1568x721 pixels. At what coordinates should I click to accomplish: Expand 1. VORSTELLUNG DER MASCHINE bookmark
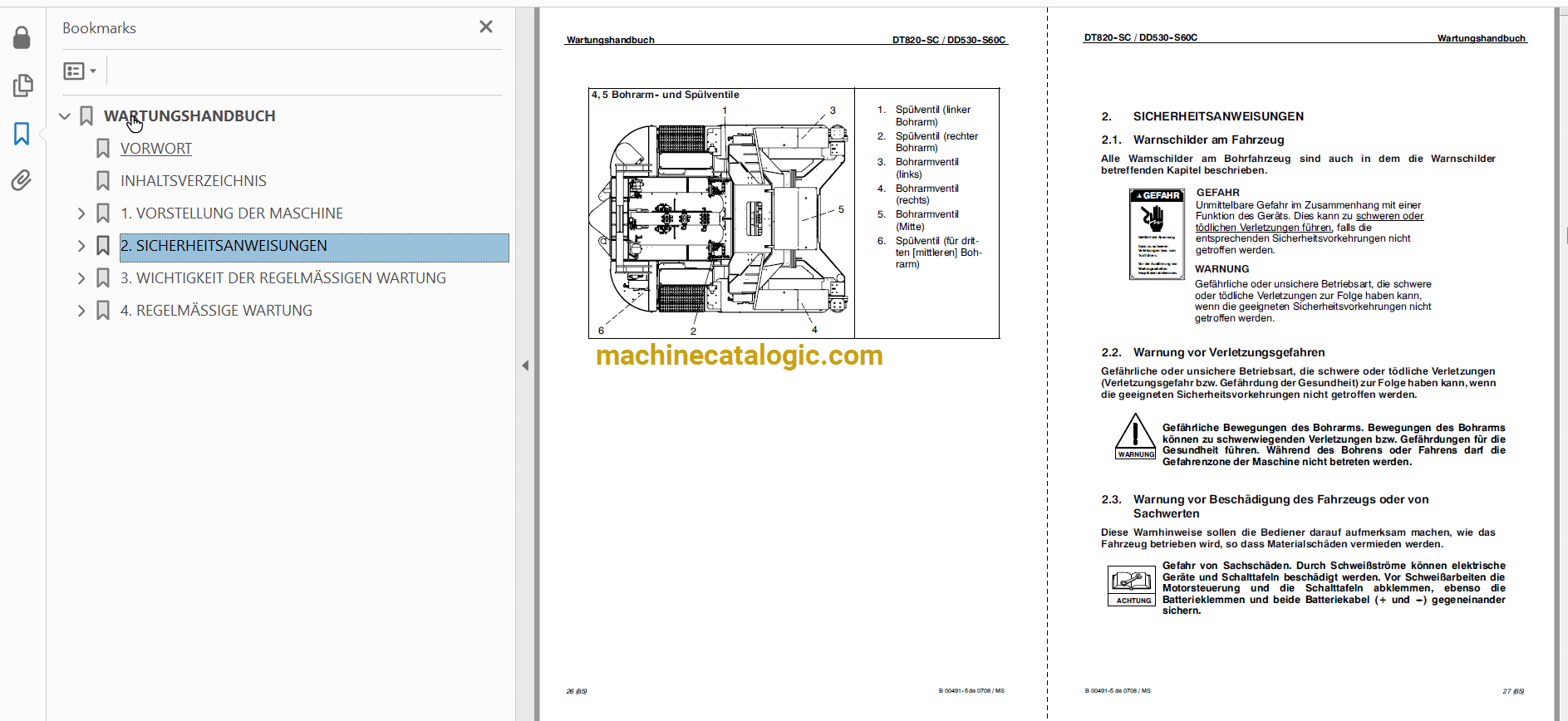(81, 213)
